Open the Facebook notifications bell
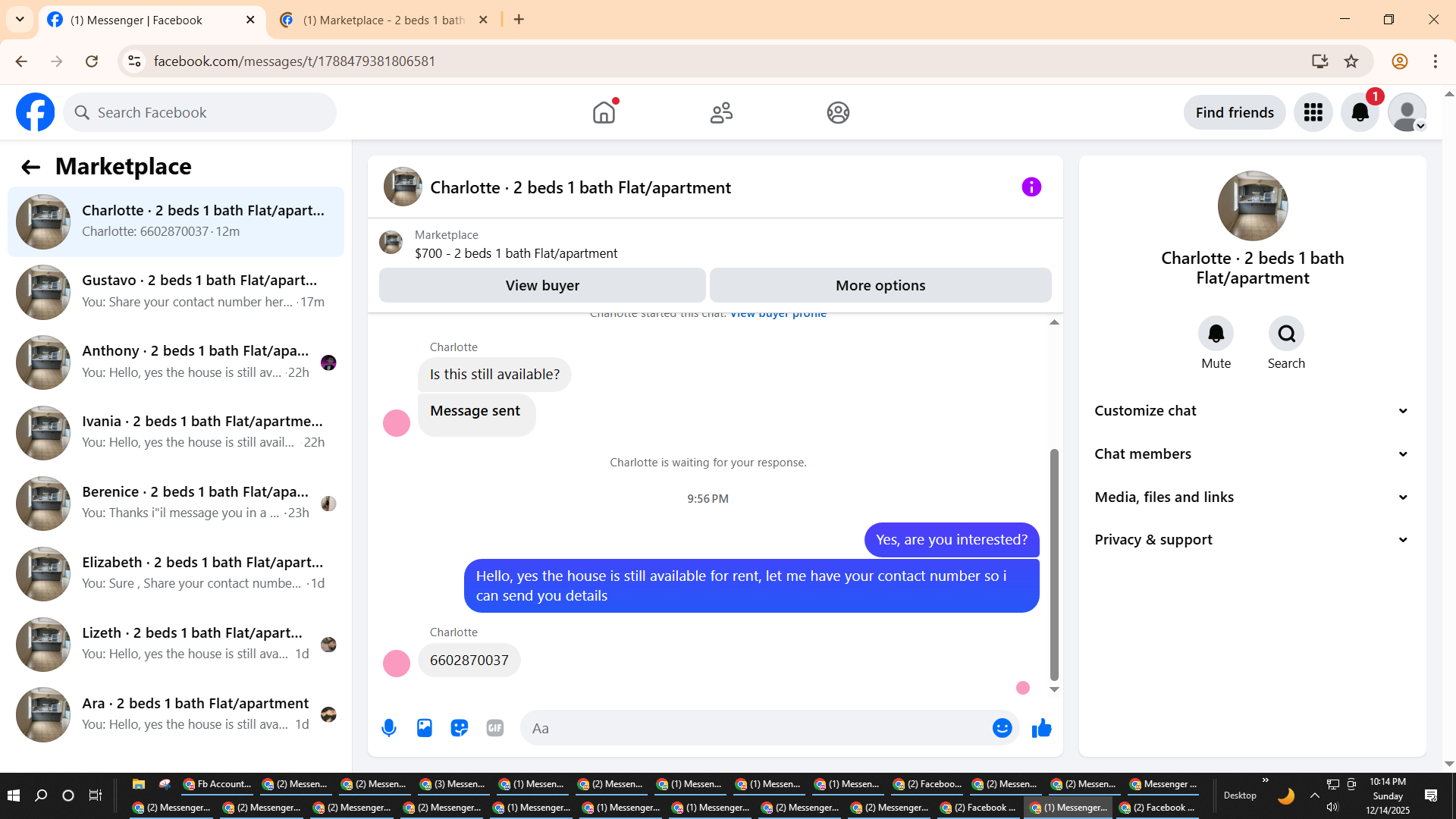The image size is (1456, 819). [x=1360, y=113]
